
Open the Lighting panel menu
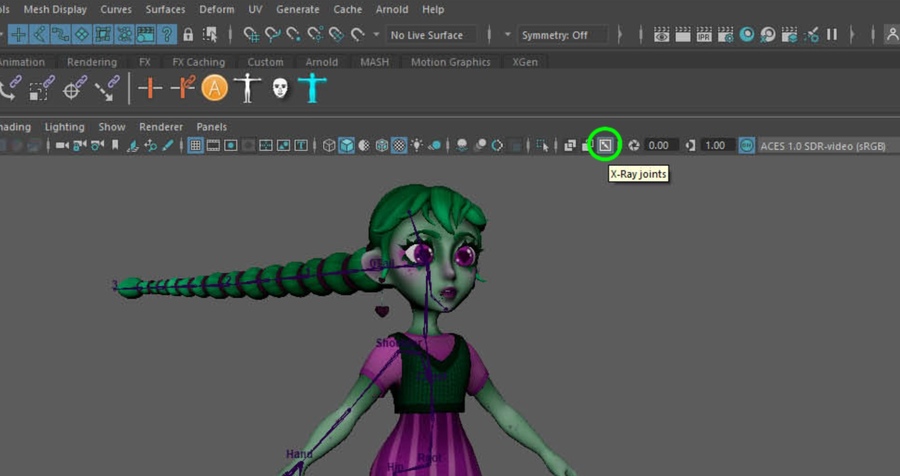tap(64, 127)
